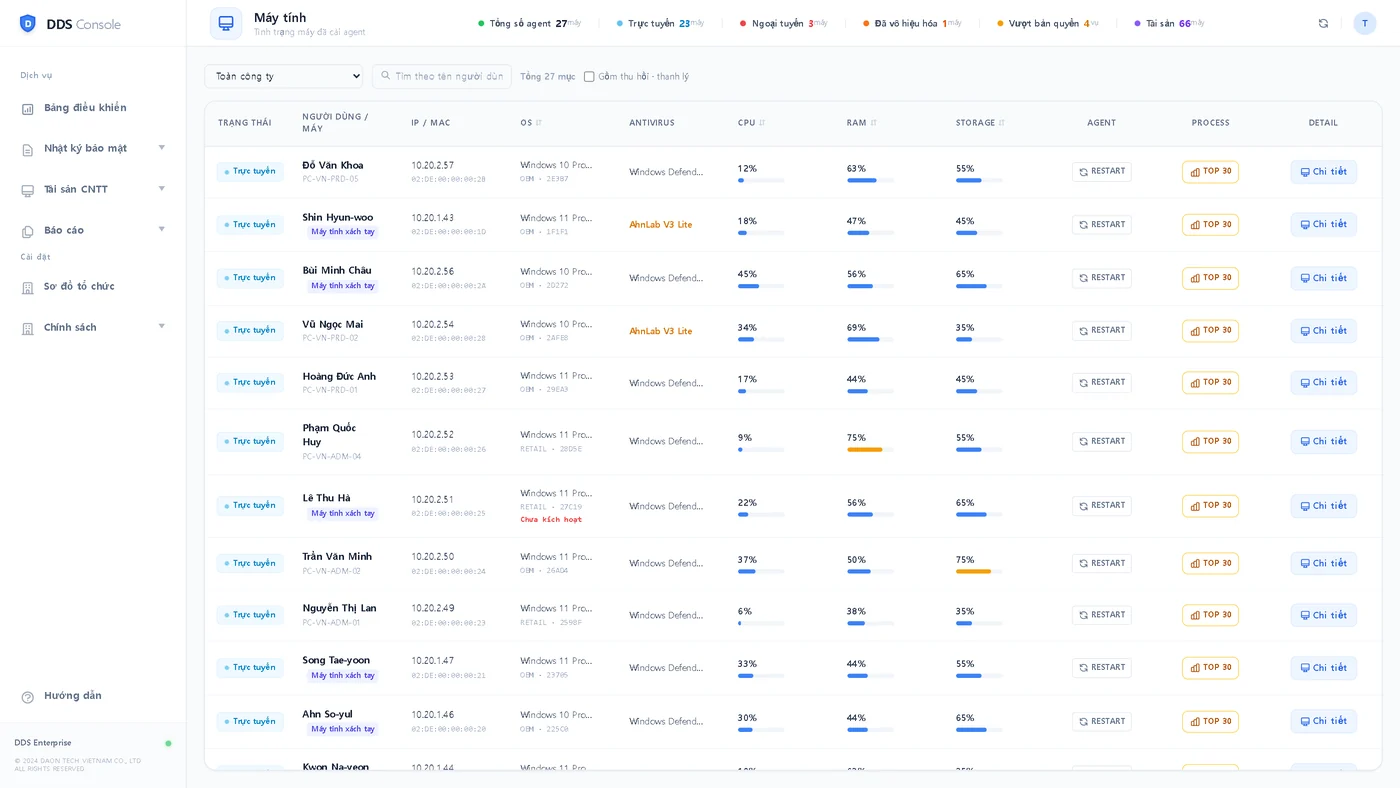The width and height of the screenshot is (1400, 788).
Task: Sort table by CPU column icon
Action: [x=761, y=123]
